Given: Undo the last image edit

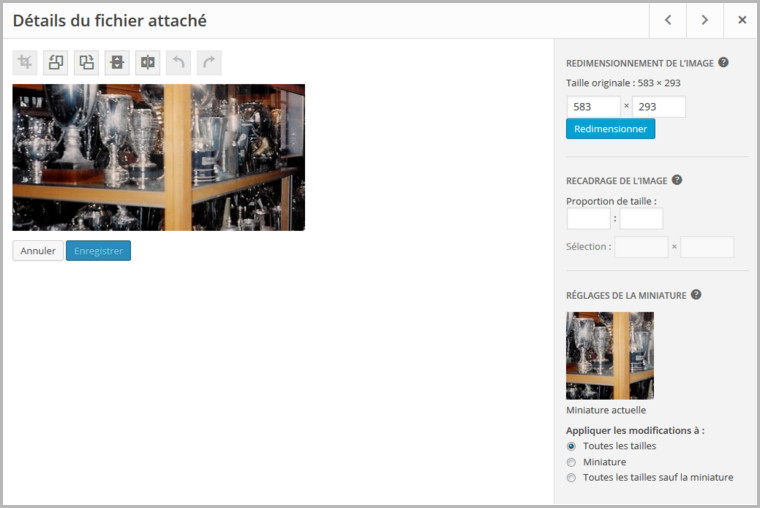Looking at the screenshot, I should click(x=178, y=63).
